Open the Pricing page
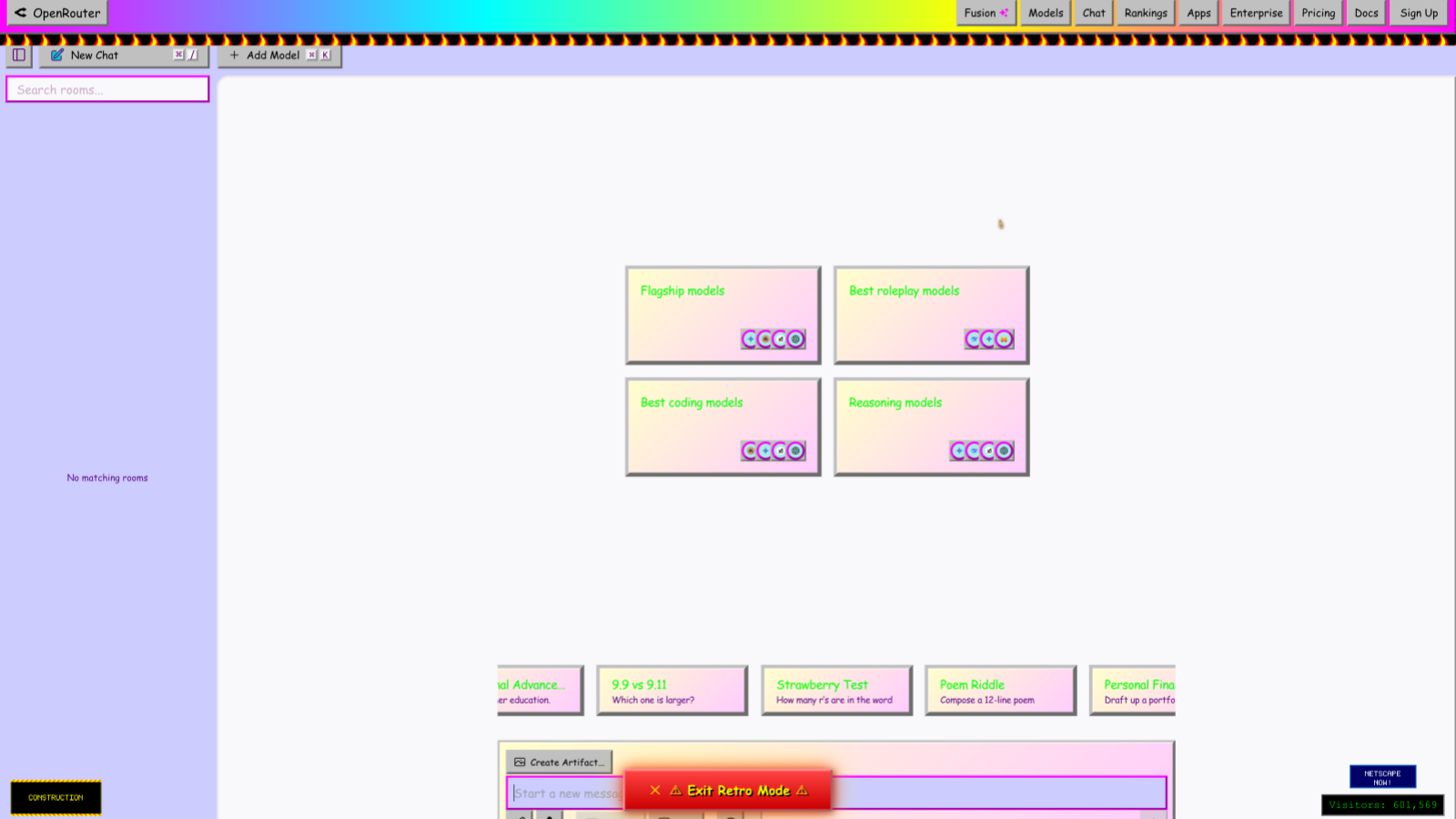The height and width of the screenshot is (819, 1456). point(1318,13)
